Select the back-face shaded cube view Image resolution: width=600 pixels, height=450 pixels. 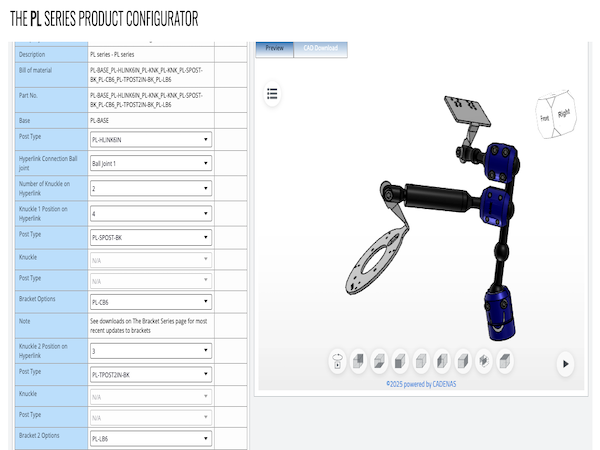358,361
